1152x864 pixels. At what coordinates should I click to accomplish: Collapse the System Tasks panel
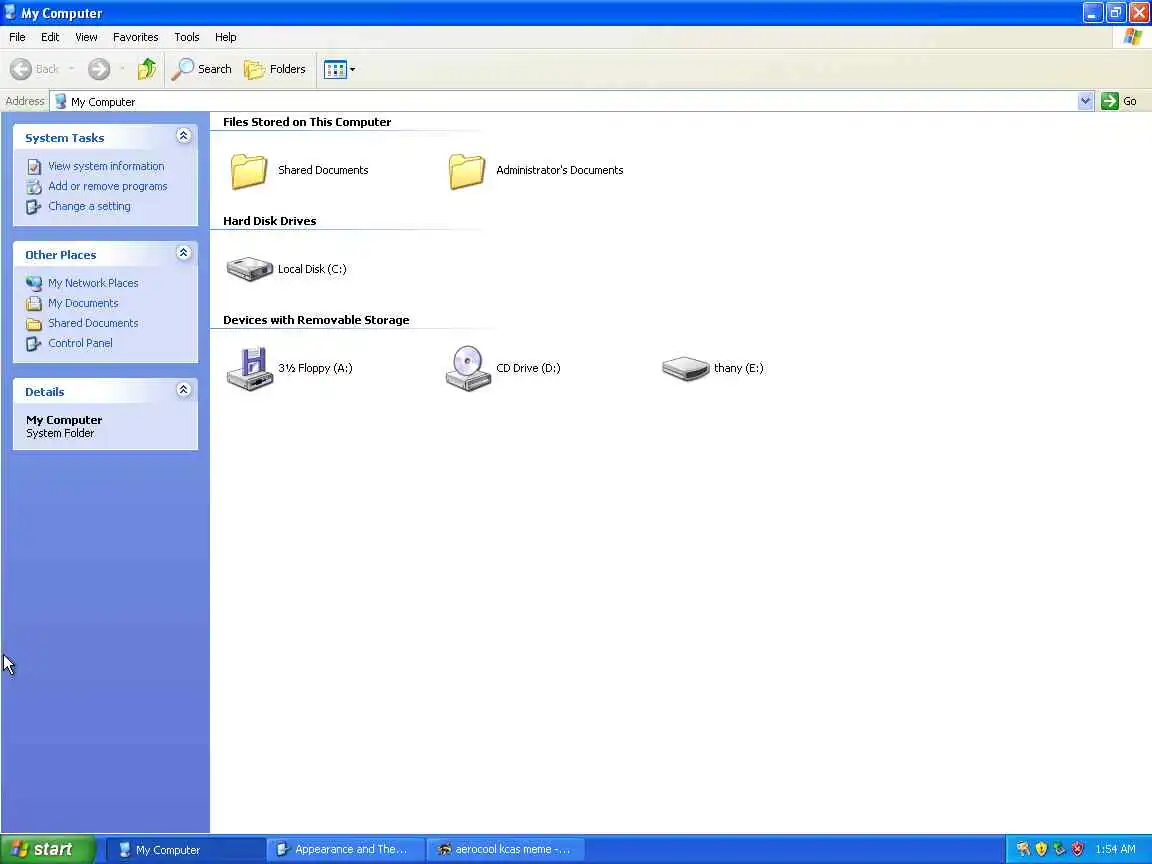pos(184,136)
